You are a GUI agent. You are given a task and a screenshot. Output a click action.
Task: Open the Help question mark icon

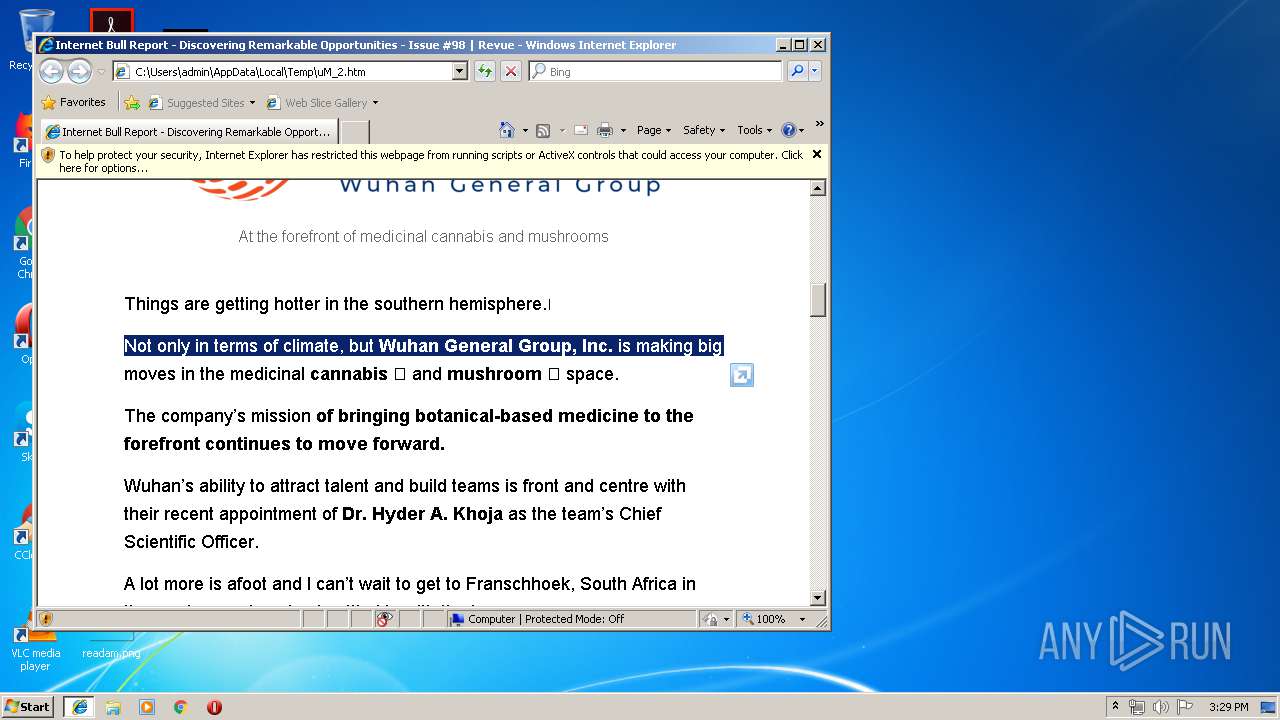pos(788,130)
